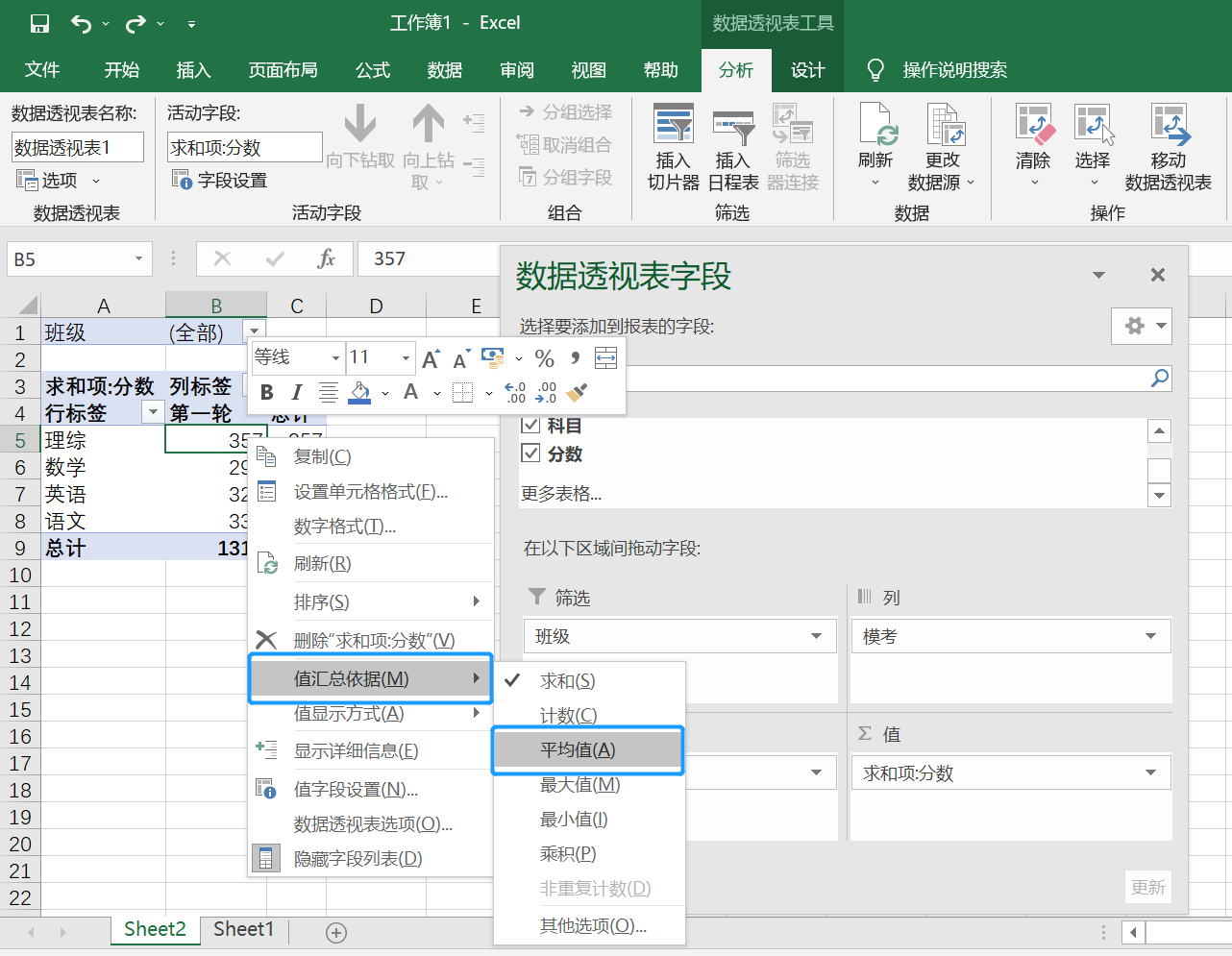The width and height of the screenshot is (1232, 956).
Task: Click center align icon in mini toolbar
Action: 328,392
